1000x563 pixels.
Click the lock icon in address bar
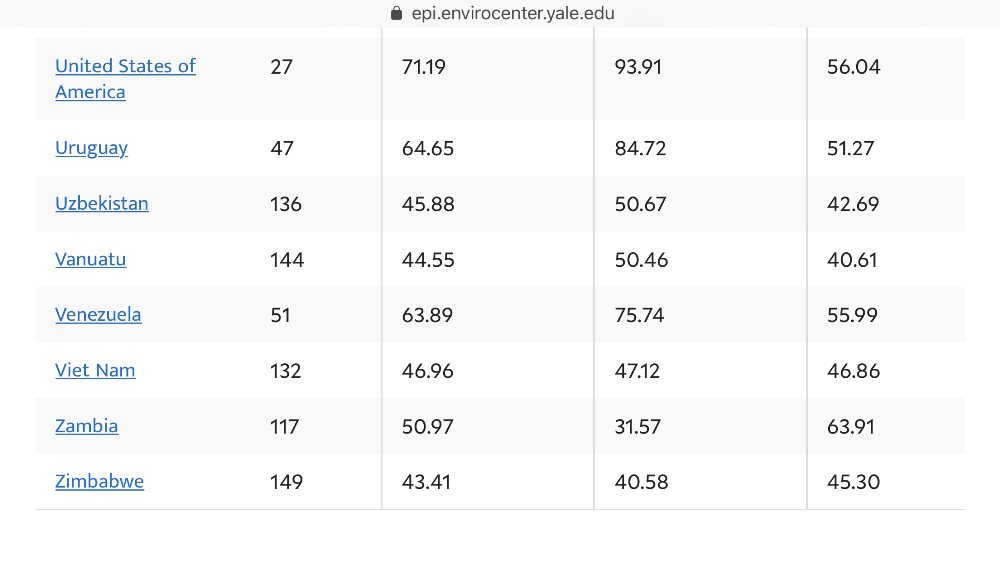396,13
